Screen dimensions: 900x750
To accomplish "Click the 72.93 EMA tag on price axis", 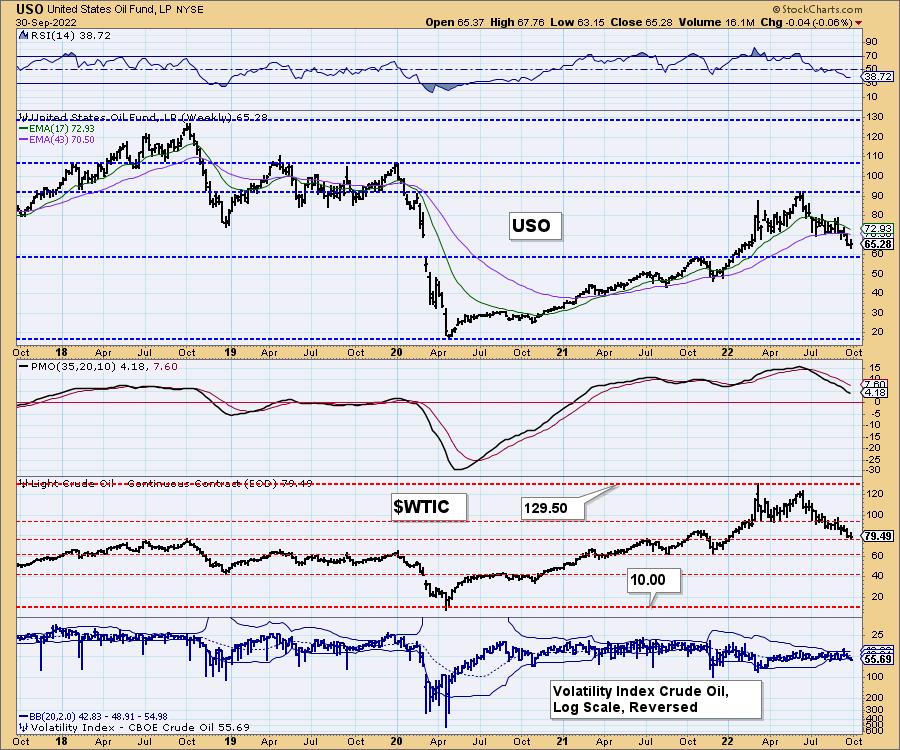I will click(878, 228).
